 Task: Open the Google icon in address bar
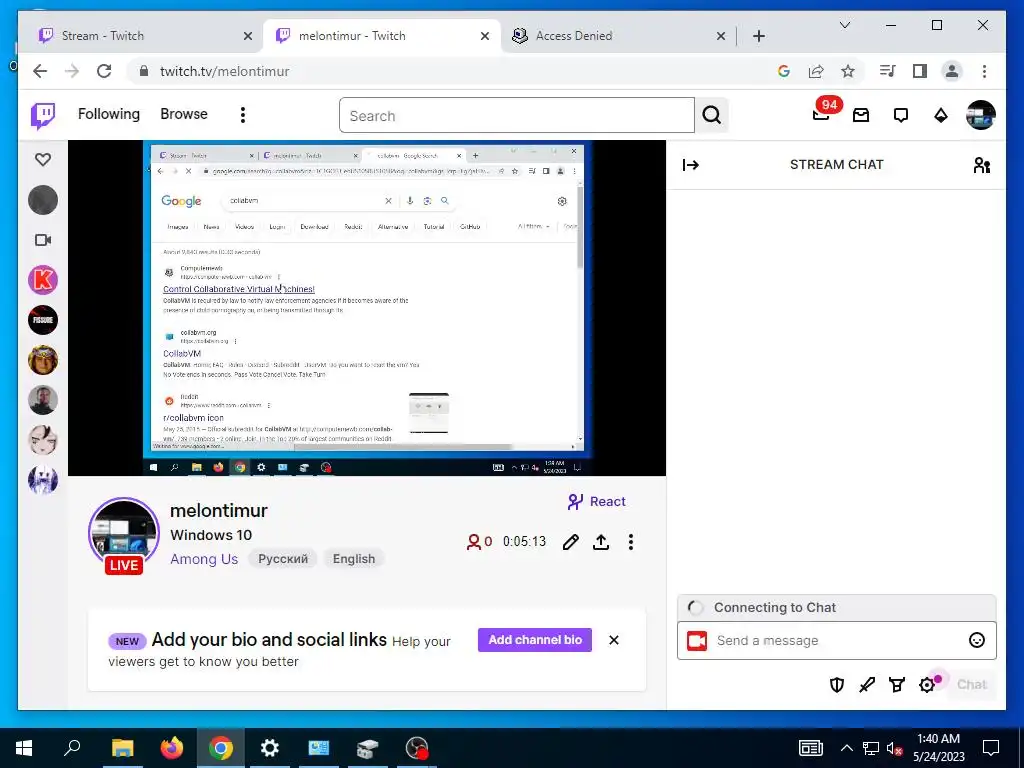(784, 71)
